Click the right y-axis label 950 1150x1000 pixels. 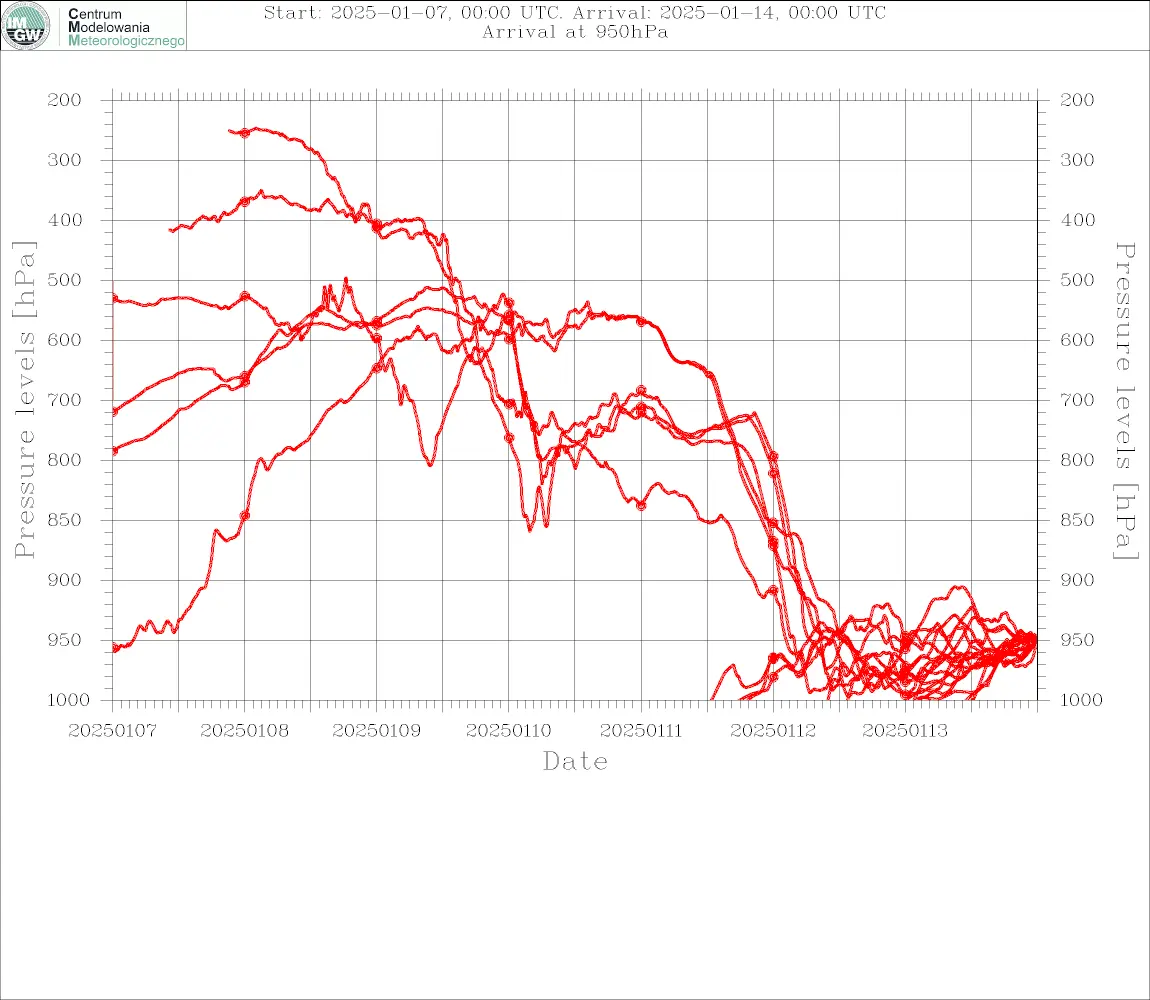tap(1077, 640)
